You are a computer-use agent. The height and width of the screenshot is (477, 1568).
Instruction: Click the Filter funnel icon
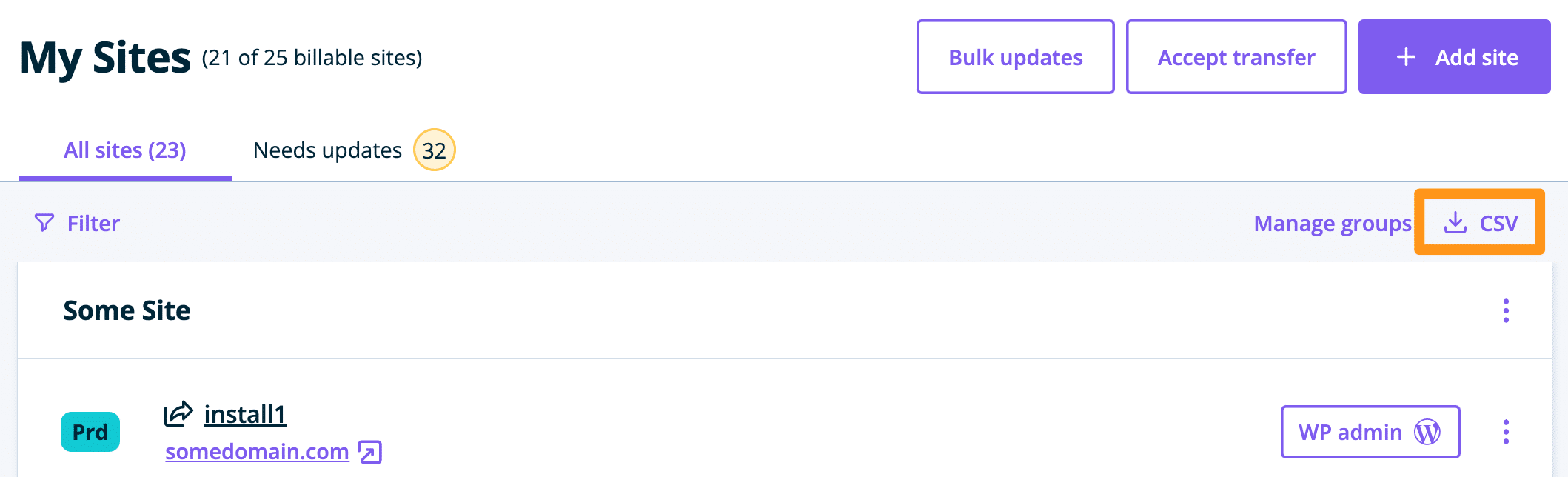(44, 223)
